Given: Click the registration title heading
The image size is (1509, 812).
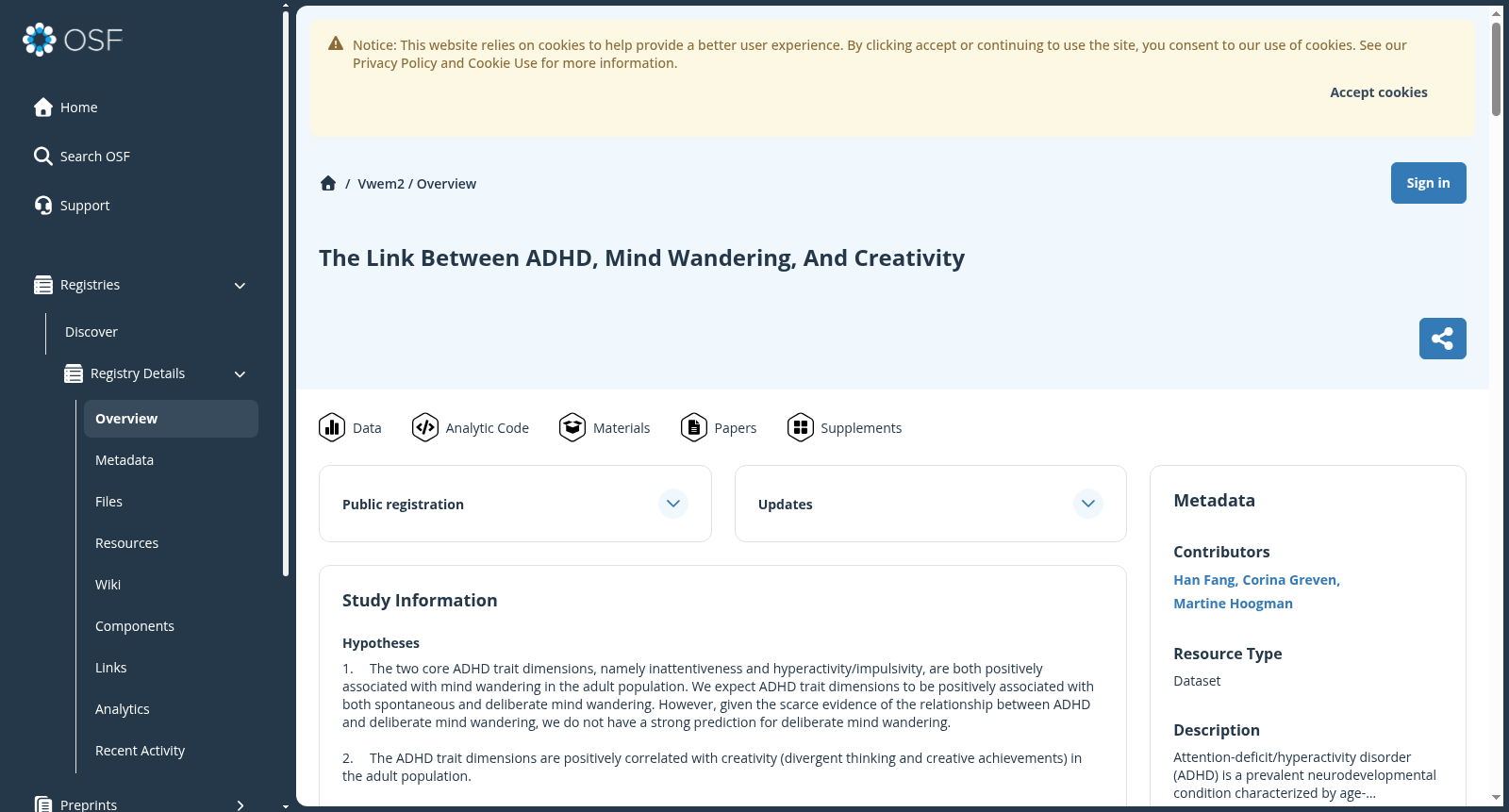Looking at the screenshot, I should point(641,258).
